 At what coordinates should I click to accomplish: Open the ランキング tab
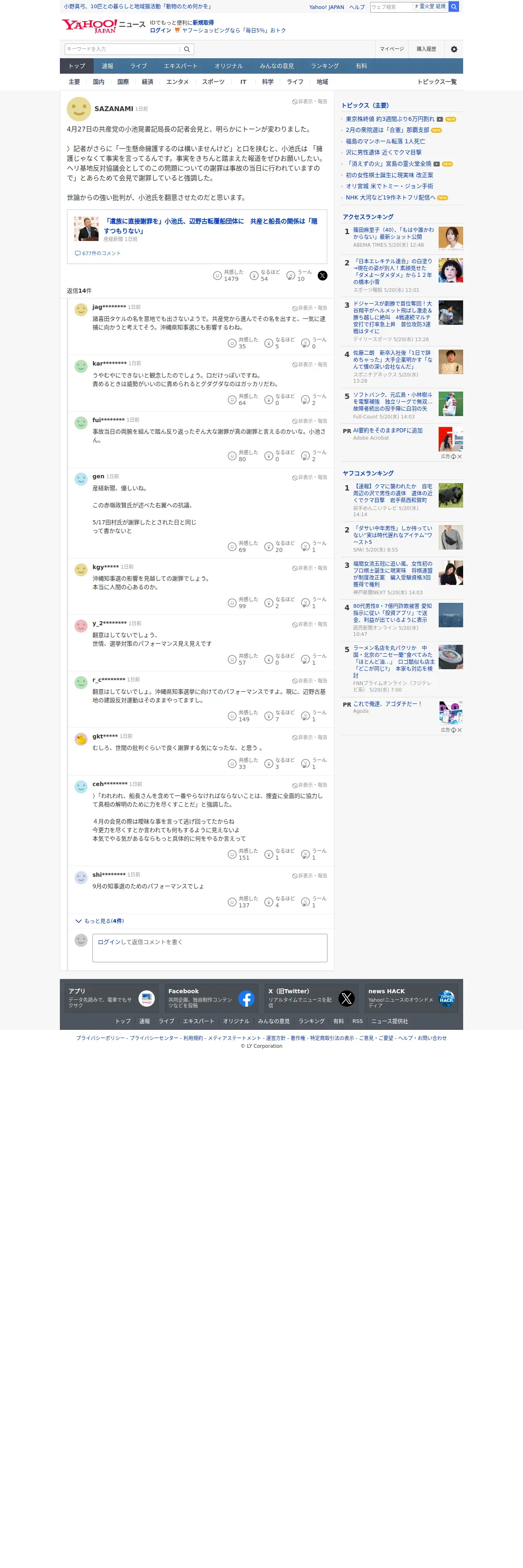pos(325,66)
